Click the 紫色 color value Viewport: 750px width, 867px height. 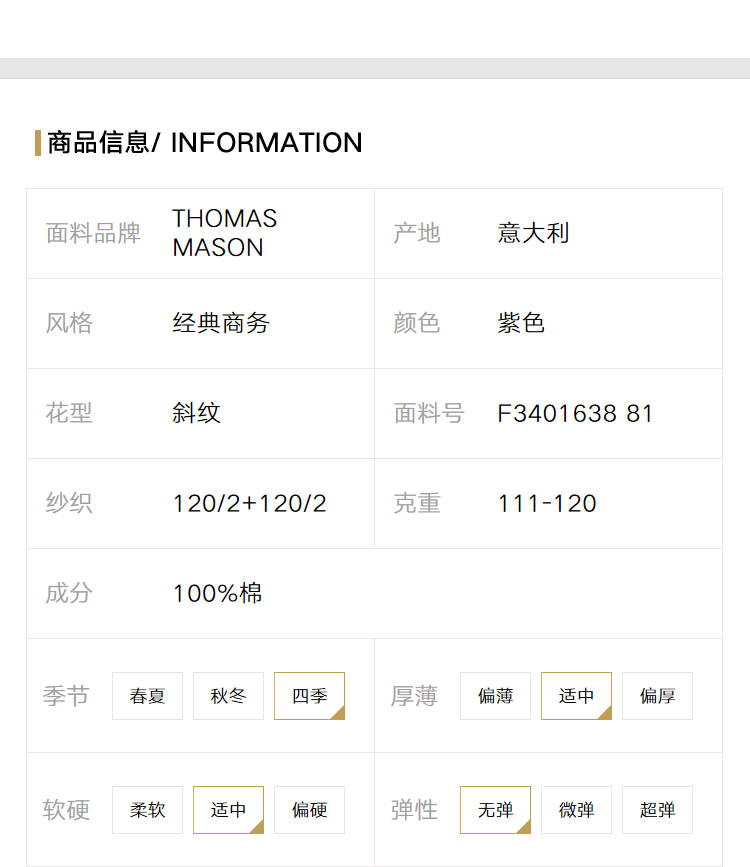(521, 323)
